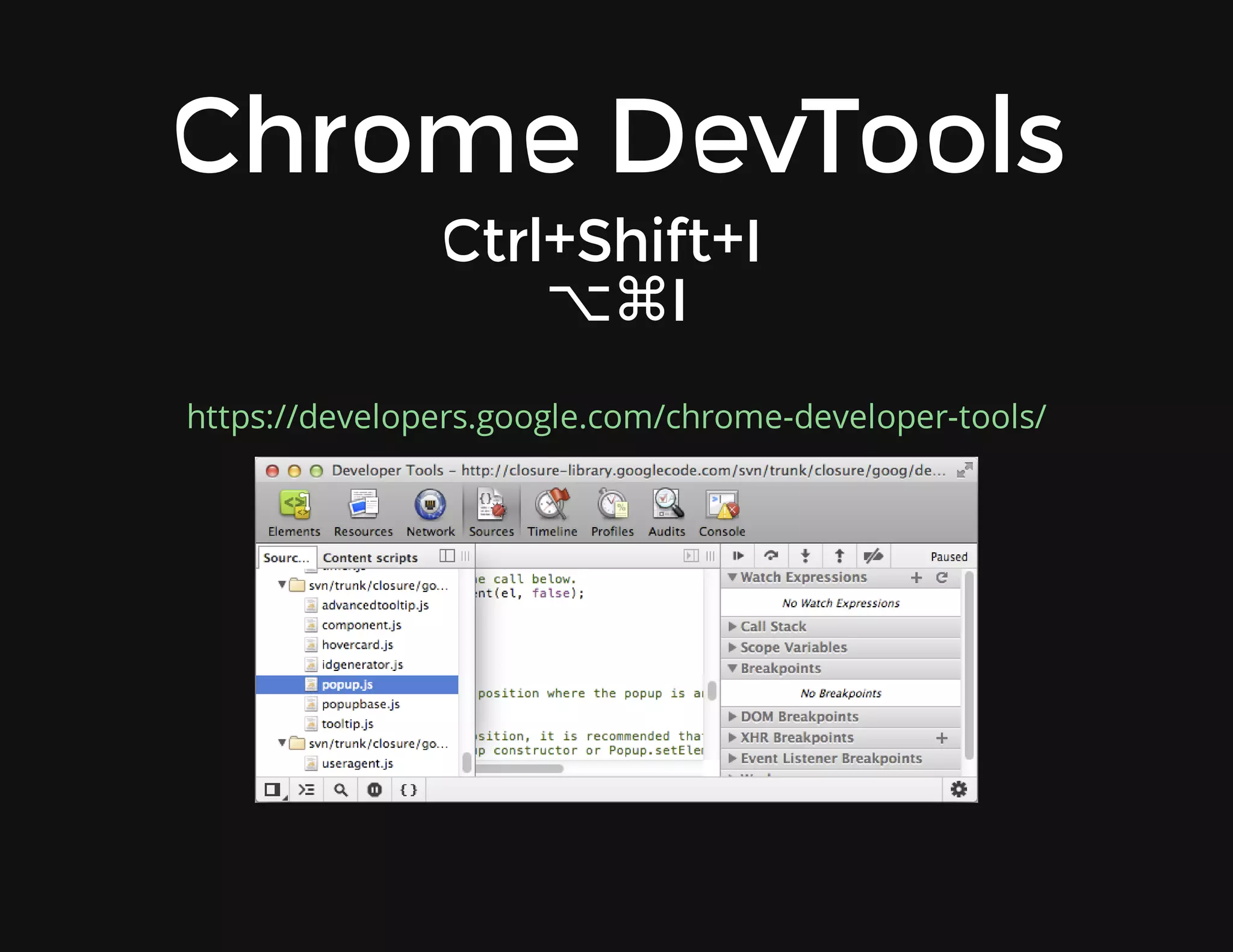Image resolution: width=1233 pixels, height=952 pixels.
Task: Open the Profiles panel icon
Action: pos(612,504)
